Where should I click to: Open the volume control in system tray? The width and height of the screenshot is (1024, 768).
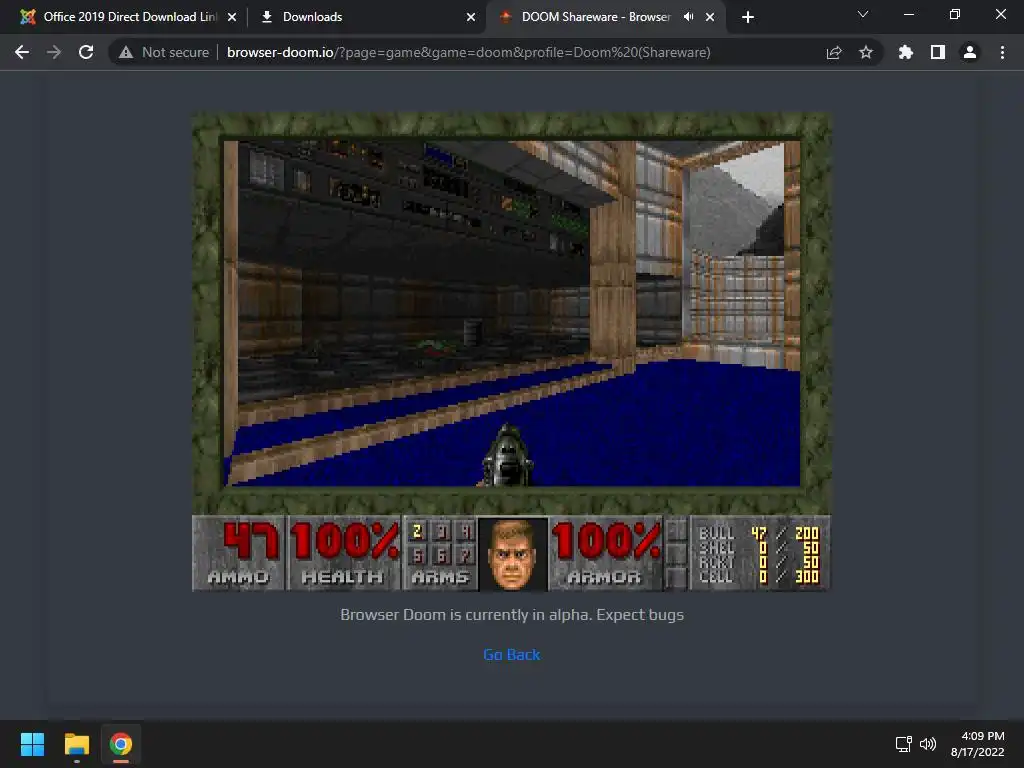click(x=927, y=744)
